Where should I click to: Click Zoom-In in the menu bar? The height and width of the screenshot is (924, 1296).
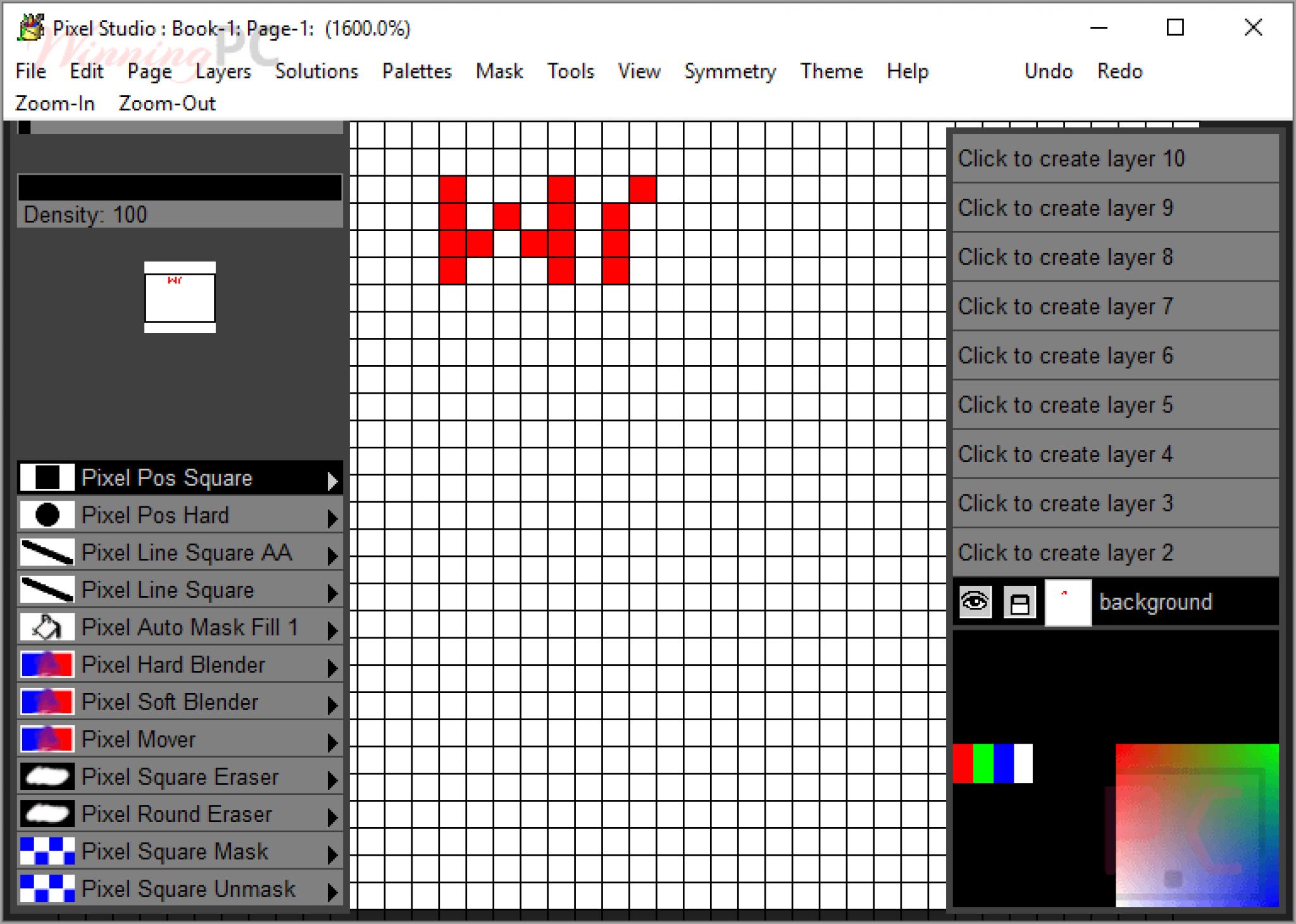click(55, 103)
